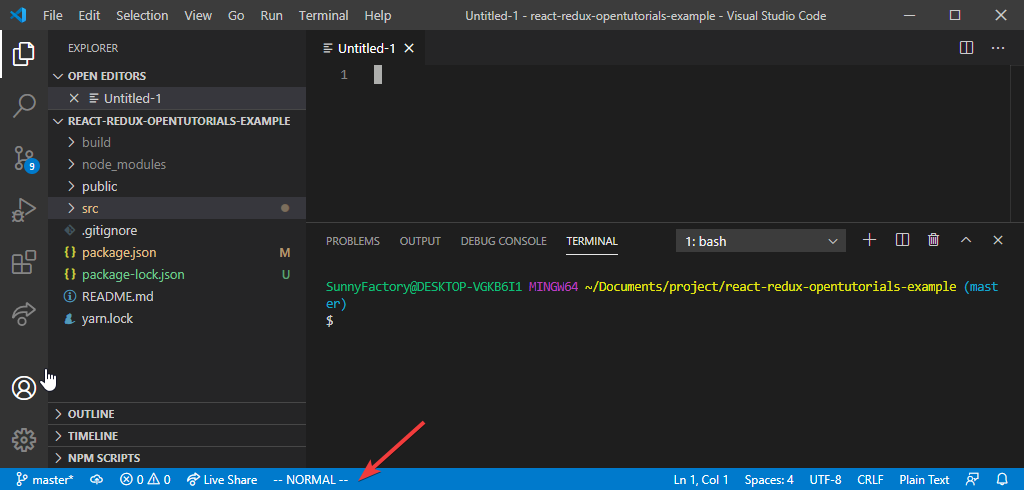
Task: Open errors and warnings count
Action: pos(145,480)
